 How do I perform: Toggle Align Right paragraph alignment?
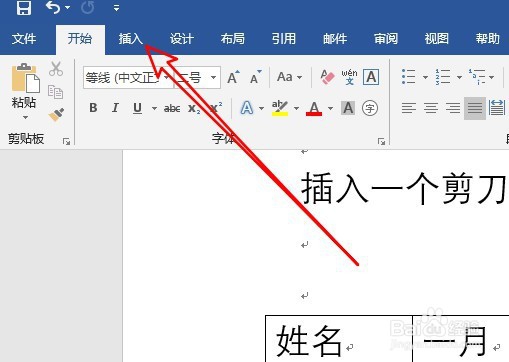coord(453,108)
